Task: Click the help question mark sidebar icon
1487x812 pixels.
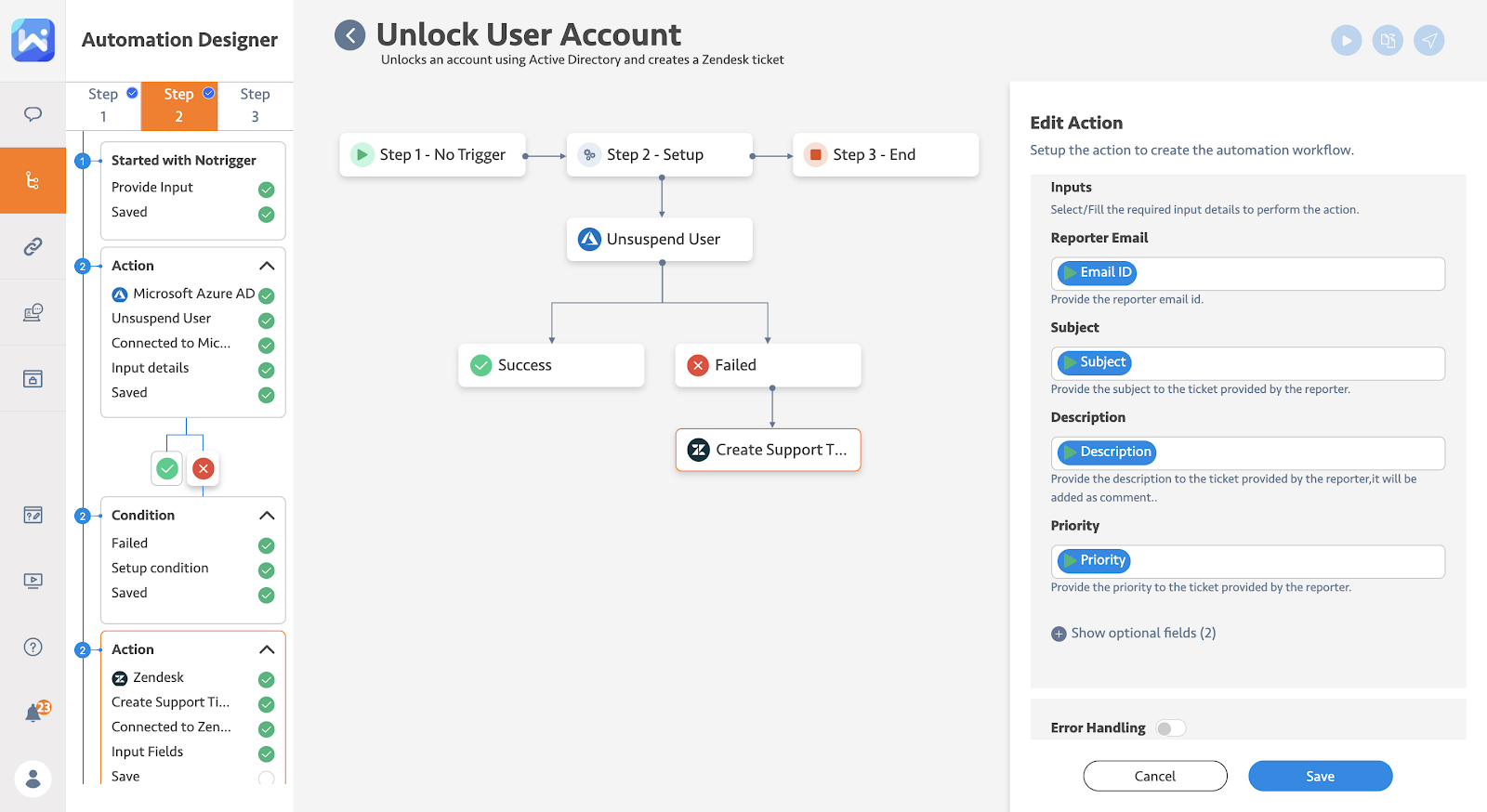Action: coord(33,647)
